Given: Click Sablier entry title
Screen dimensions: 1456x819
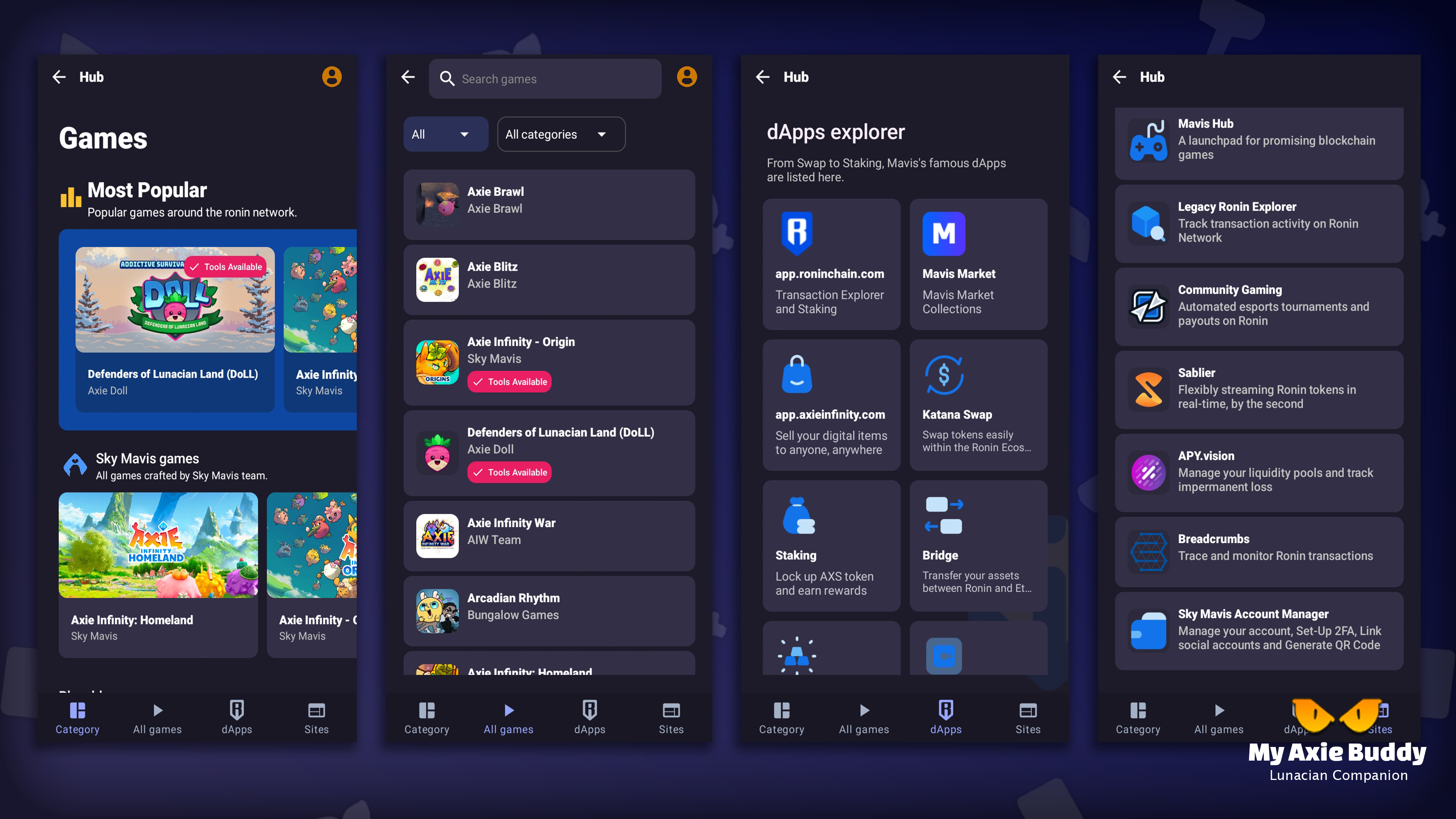Looking at the screenshot, I should click(x=1197, y=372).
